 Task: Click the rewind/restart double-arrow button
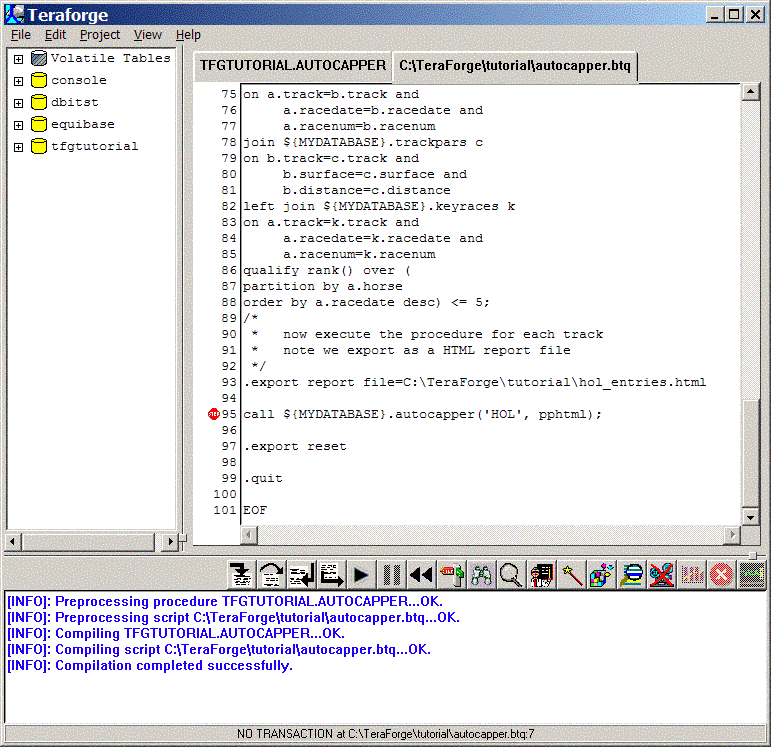click(421, 574)
